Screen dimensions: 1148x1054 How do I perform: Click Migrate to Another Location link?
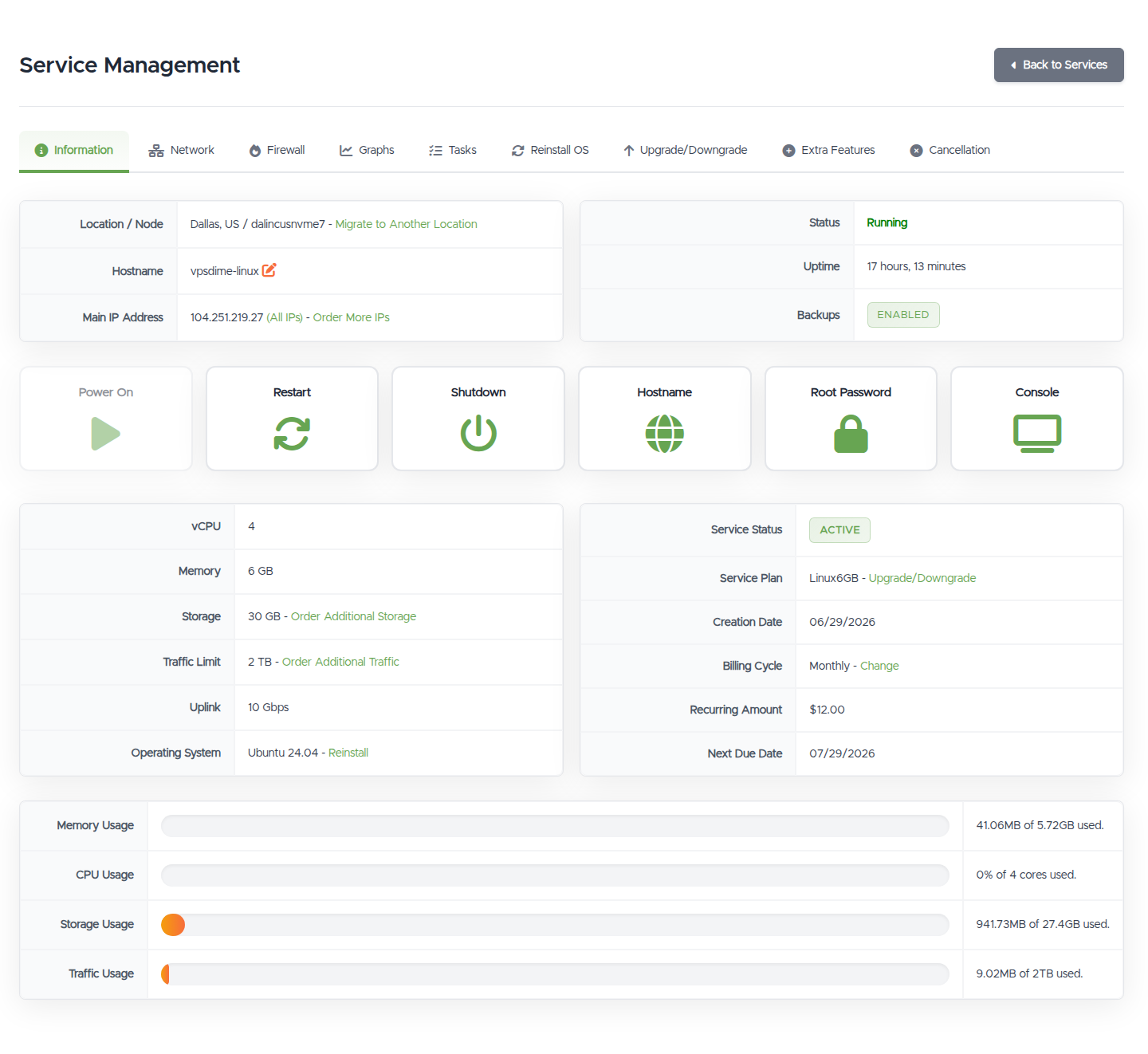[406, 224]
